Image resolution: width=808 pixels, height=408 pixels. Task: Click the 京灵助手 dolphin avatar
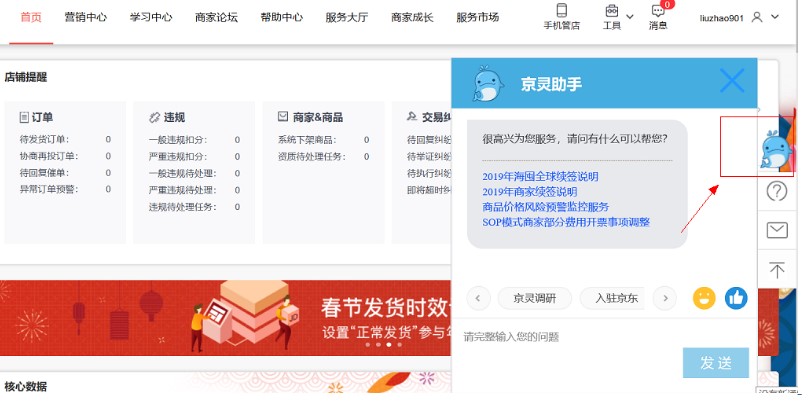point(487,83)
